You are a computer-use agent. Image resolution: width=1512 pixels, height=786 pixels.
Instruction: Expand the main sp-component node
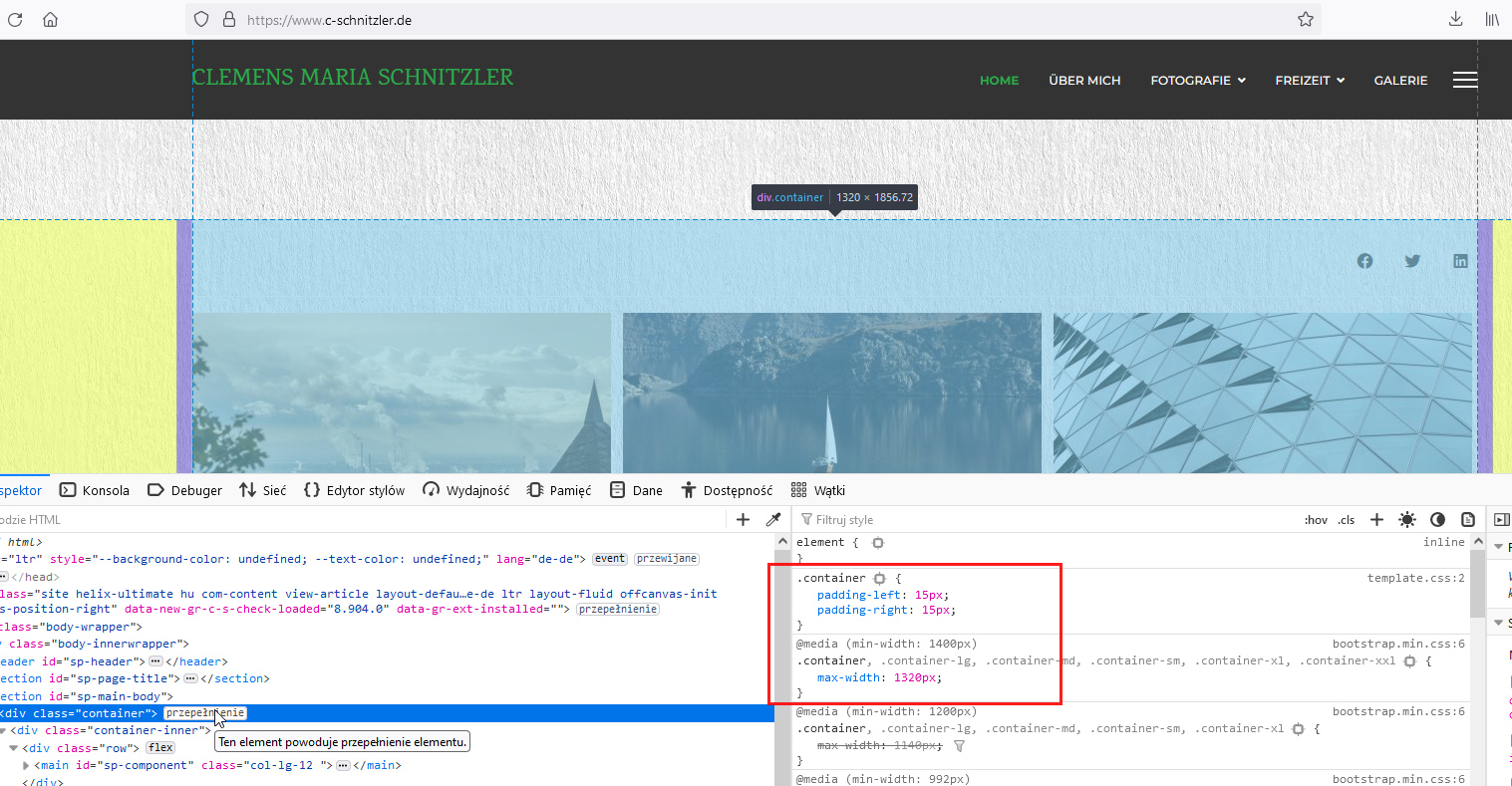click(x=26, y=766)
